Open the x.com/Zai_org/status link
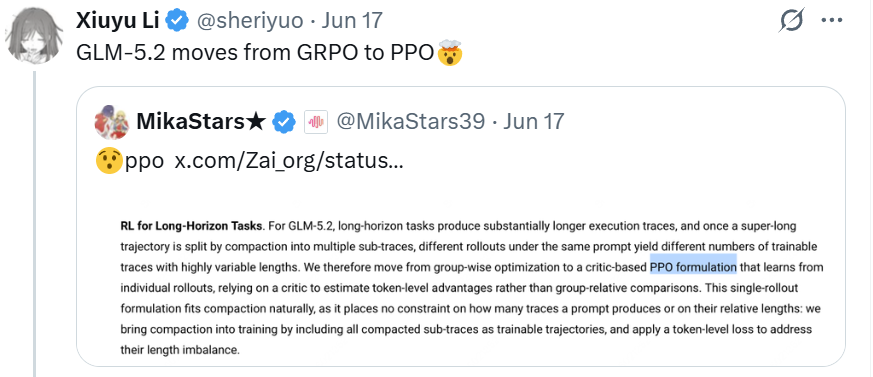The image size is (873, 377). point(289,161)
